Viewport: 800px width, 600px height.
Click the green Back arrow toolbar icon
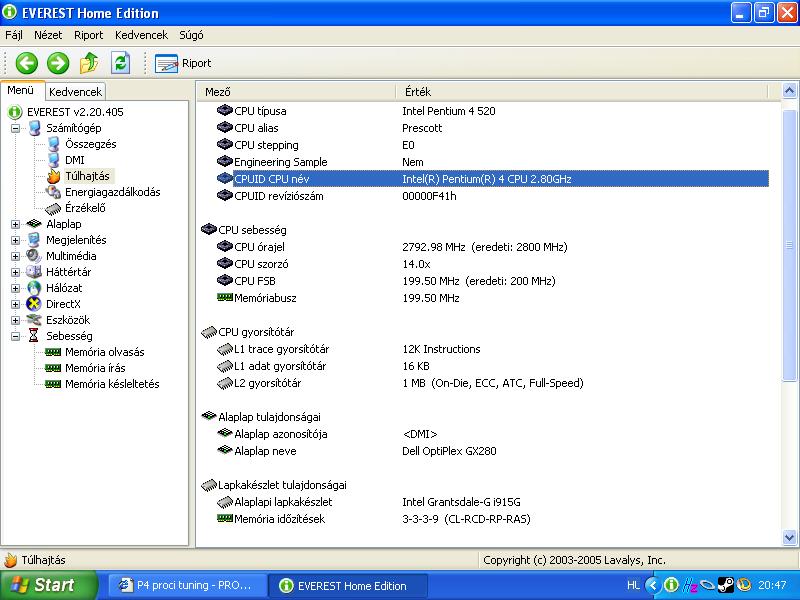[27, 63]
